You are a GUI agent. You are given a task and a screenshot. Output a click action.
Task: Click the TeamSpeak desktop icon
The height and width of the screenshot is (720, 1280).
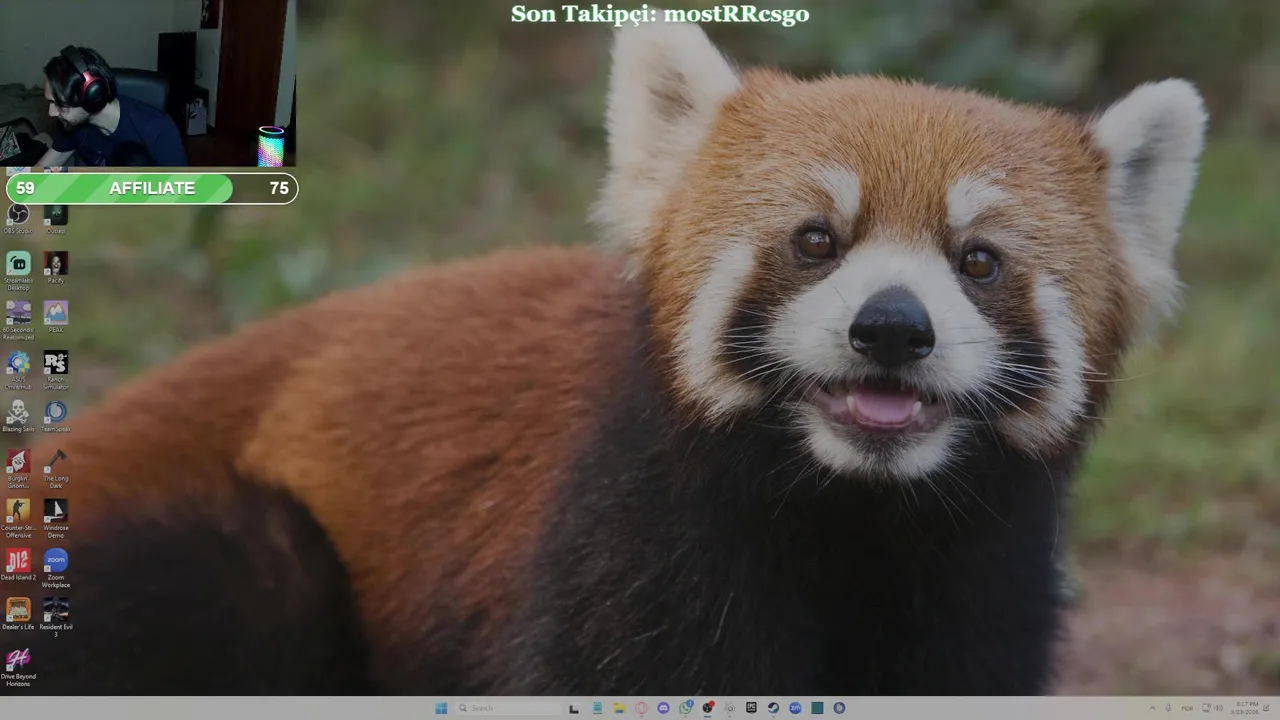(x=56, y=416)
